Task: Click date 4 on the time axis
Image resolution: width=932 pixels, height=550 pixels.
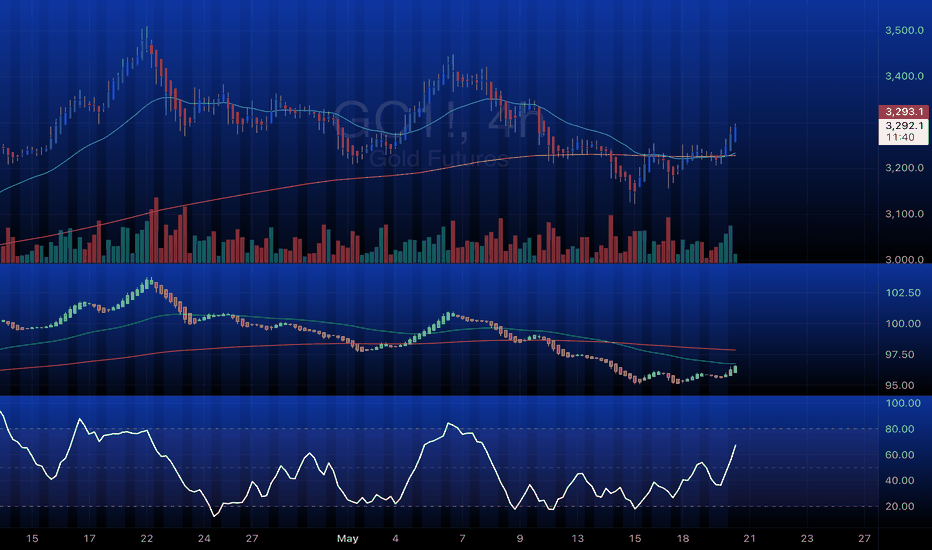Action: [395, 539]
